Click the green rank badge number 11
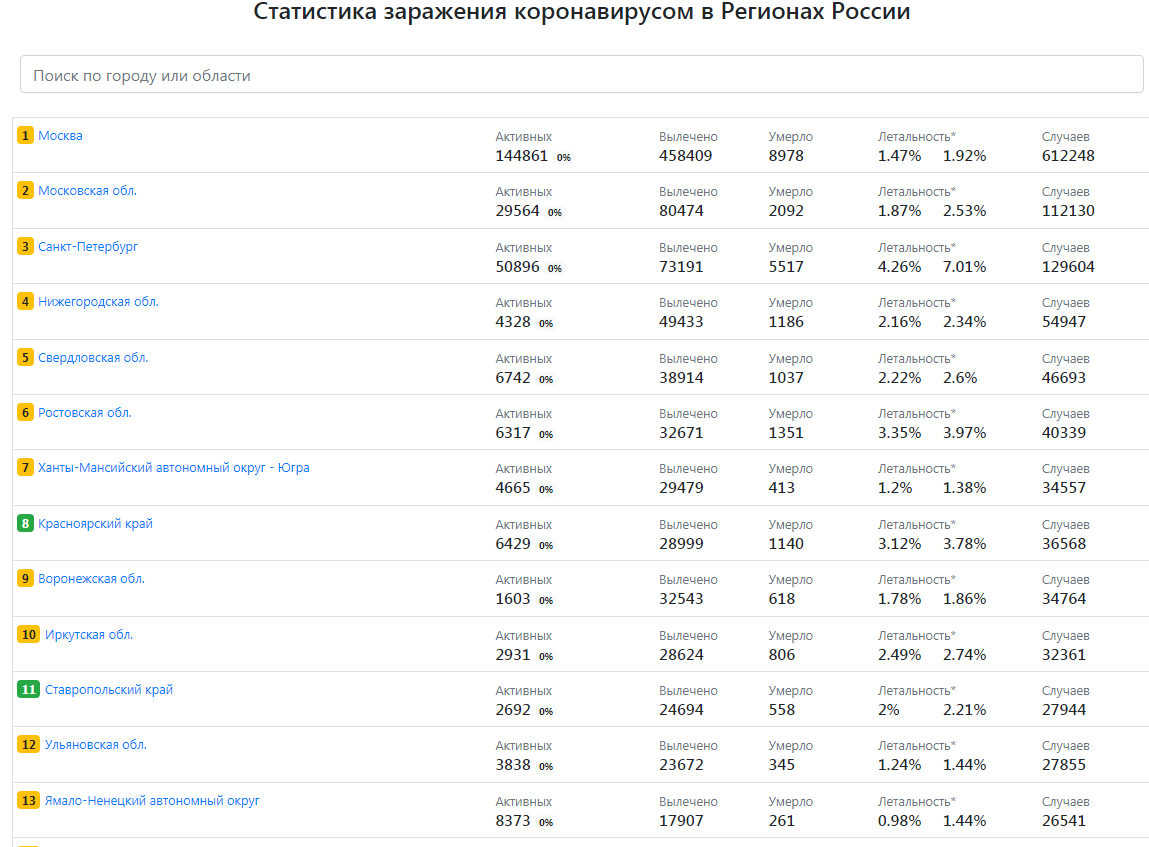 (x=29, y=690)
